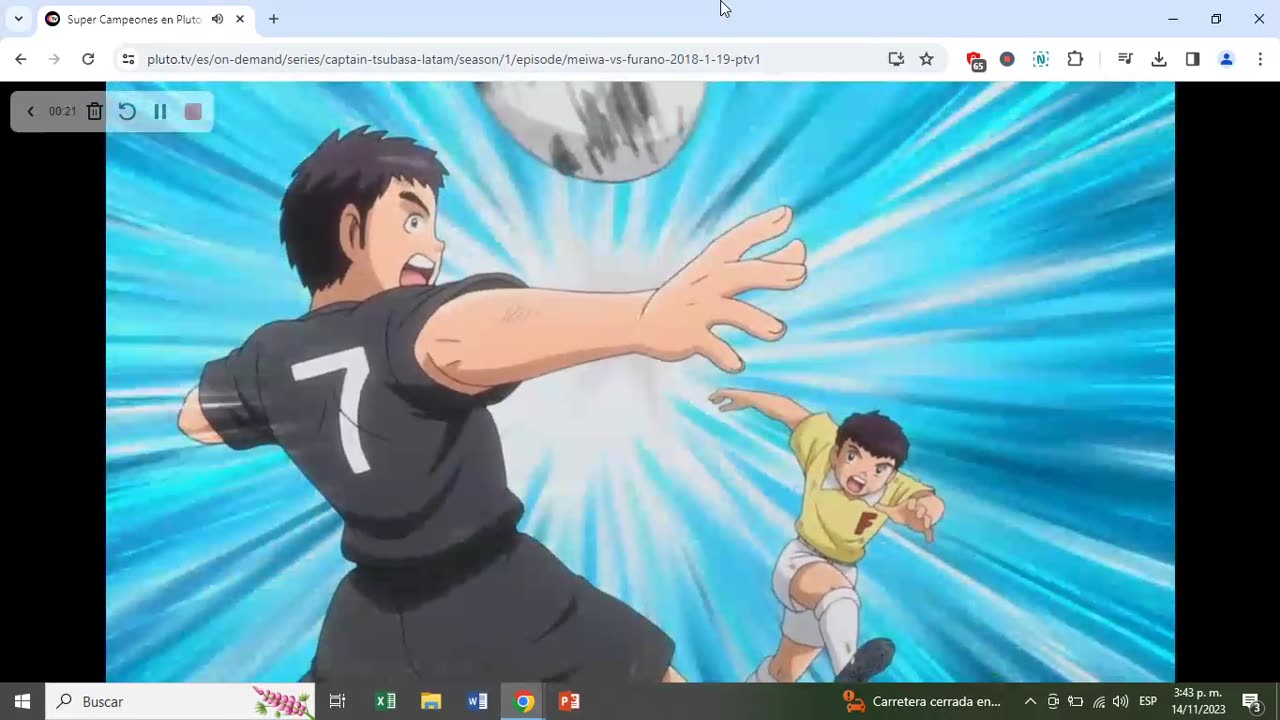Open the notification center with 3 alerts
1280x720 pixels.
pos(1251,701)
